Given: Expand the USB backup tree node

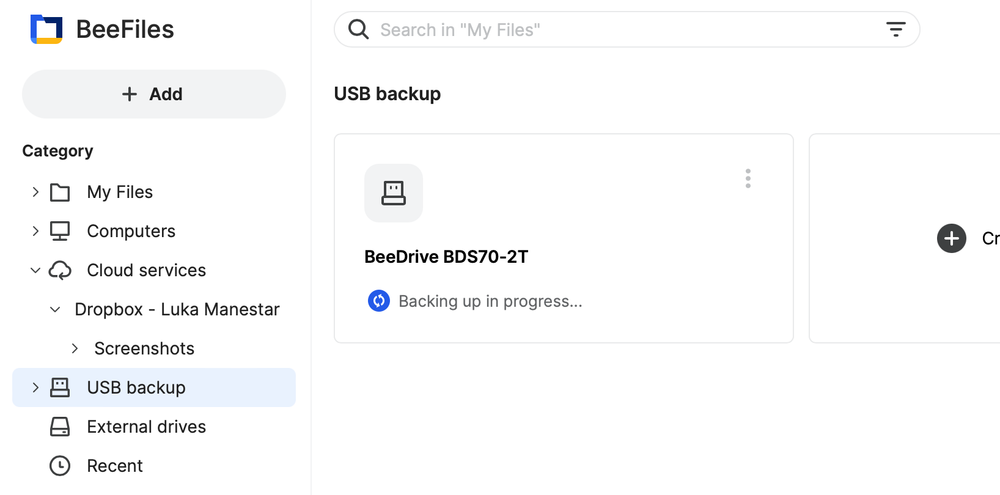Looking at the screenshot, I should (x=36, y=387).
